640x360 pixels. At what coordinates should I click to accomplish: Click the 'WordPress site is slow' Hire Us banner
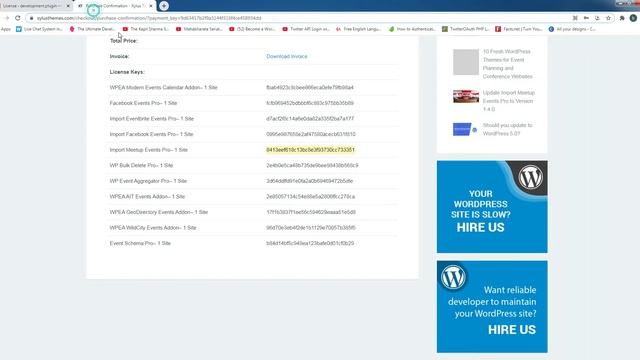pyautogui.click(x=492, y=207)
